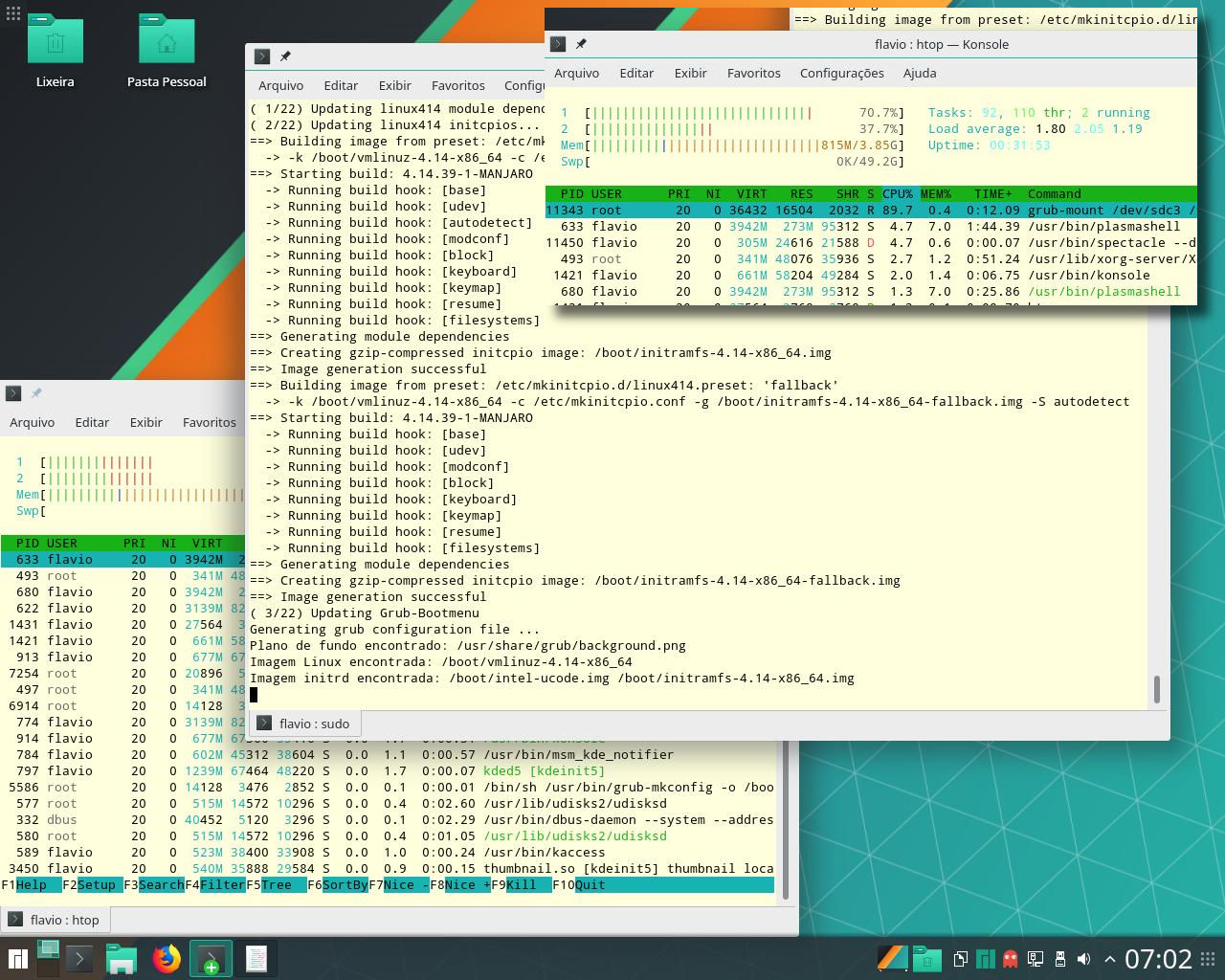Open the Configurações menu in Konsole

841,73
